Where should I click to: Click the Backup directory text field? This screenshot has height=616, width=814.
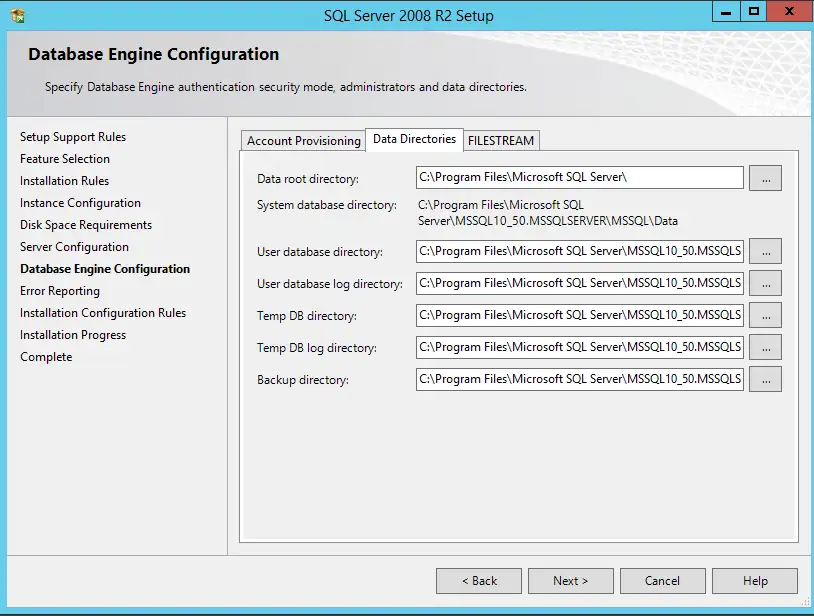(x=580, y=379)
